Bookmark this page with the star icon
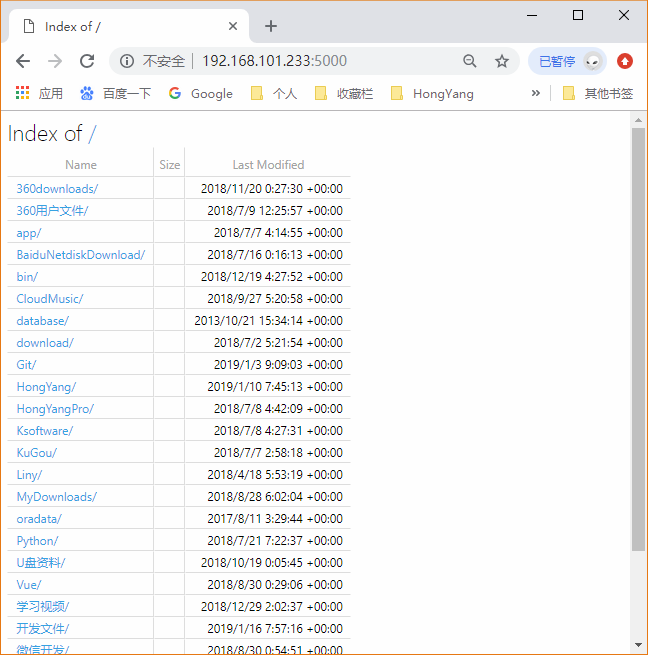Viewport: 648px width, 655px height. point(502,61)
